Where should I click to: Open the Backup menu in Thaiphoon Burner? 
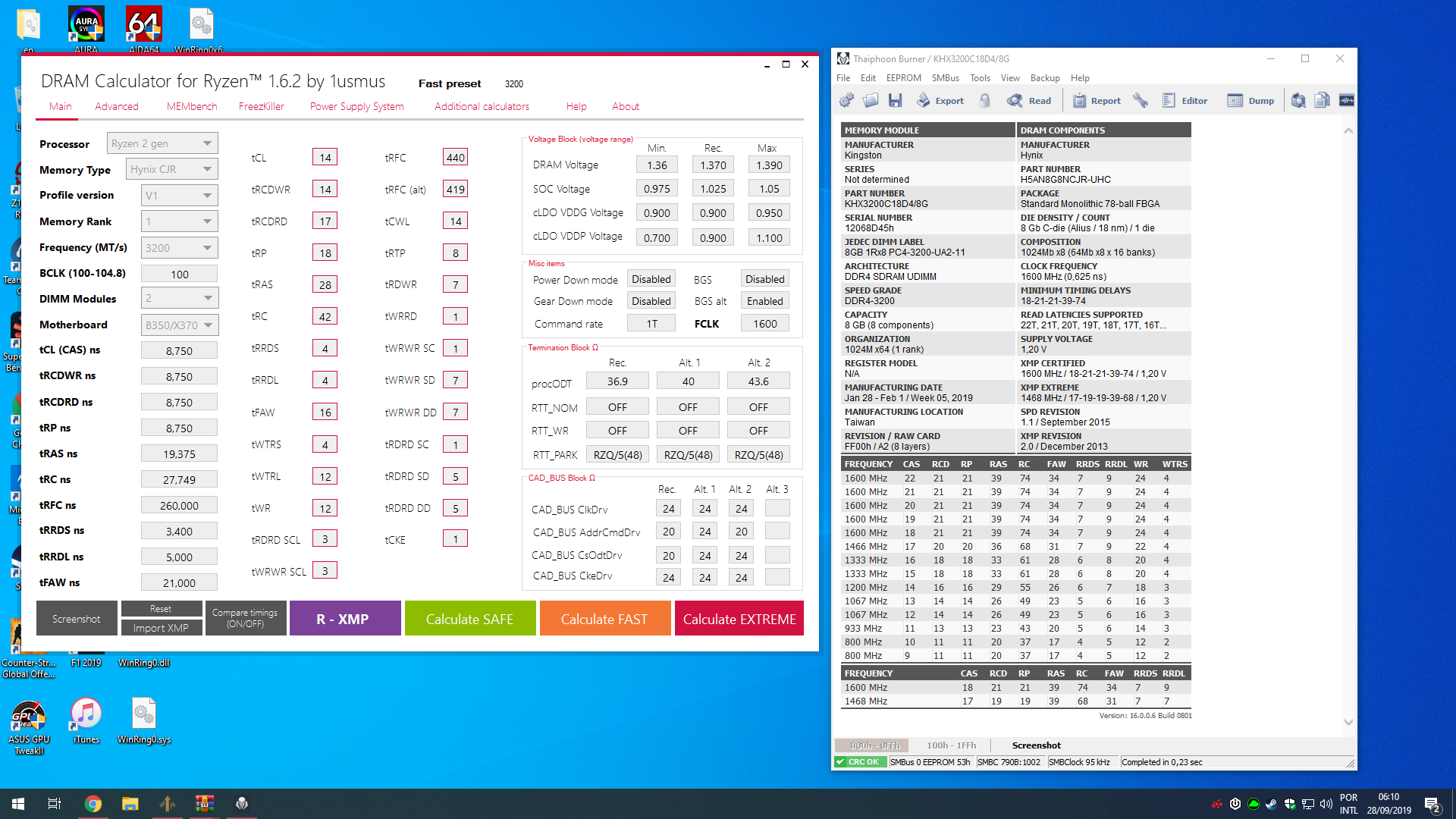pyautogui.click(x=1045, y=78)
